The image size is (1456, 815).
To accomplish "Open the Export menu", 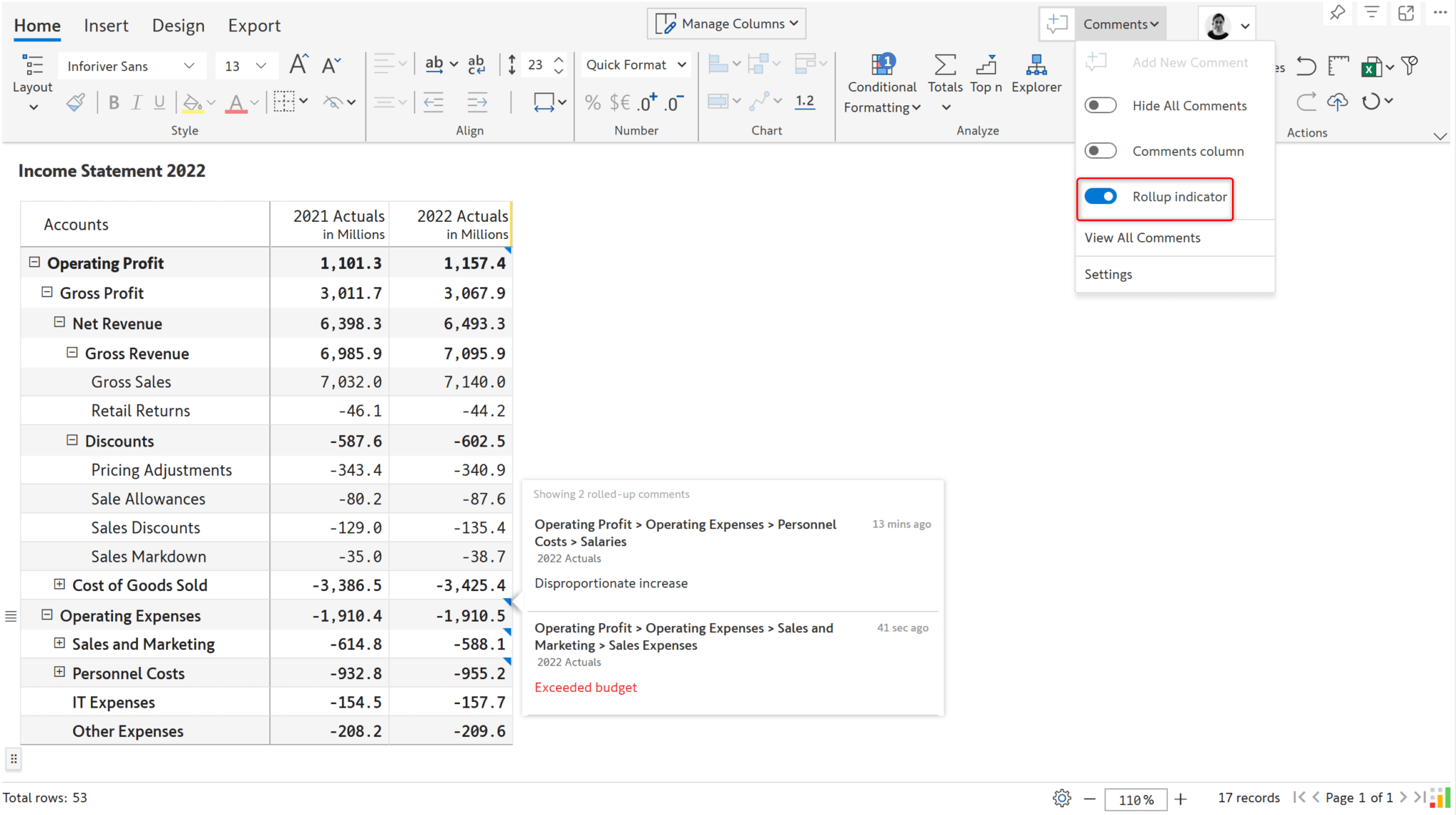I will 254,25.
